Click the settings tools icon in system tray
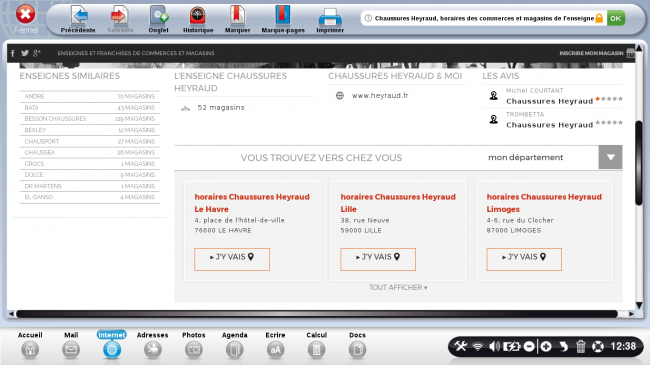The image size is (650, 365). [x=461, y=346]
